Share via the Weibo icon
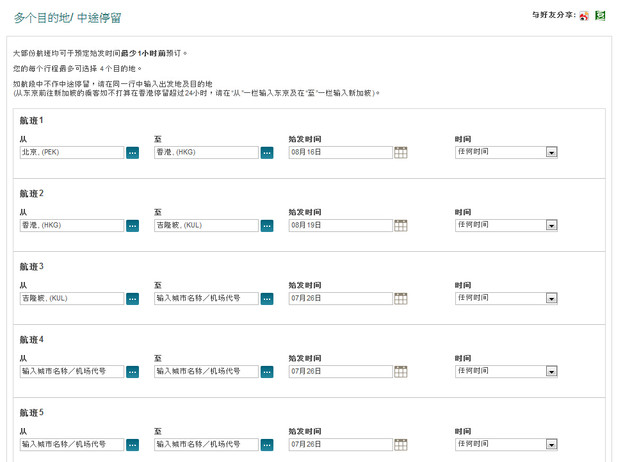This screenshot has width=632, height=462. pos(586,16)
